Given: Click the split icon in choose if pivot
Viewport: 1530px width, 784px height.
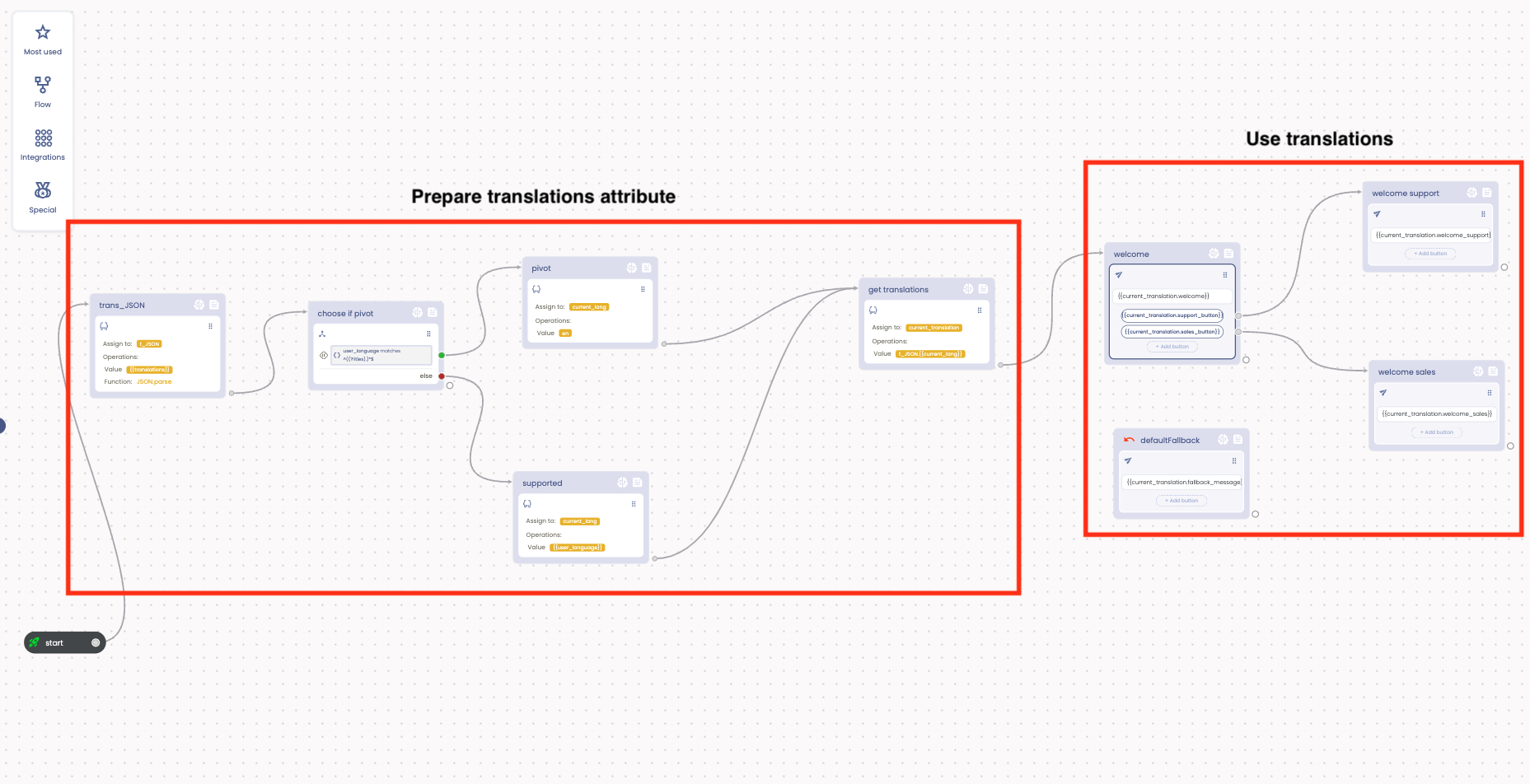Looking at the screenshot, I should (322, 334).
